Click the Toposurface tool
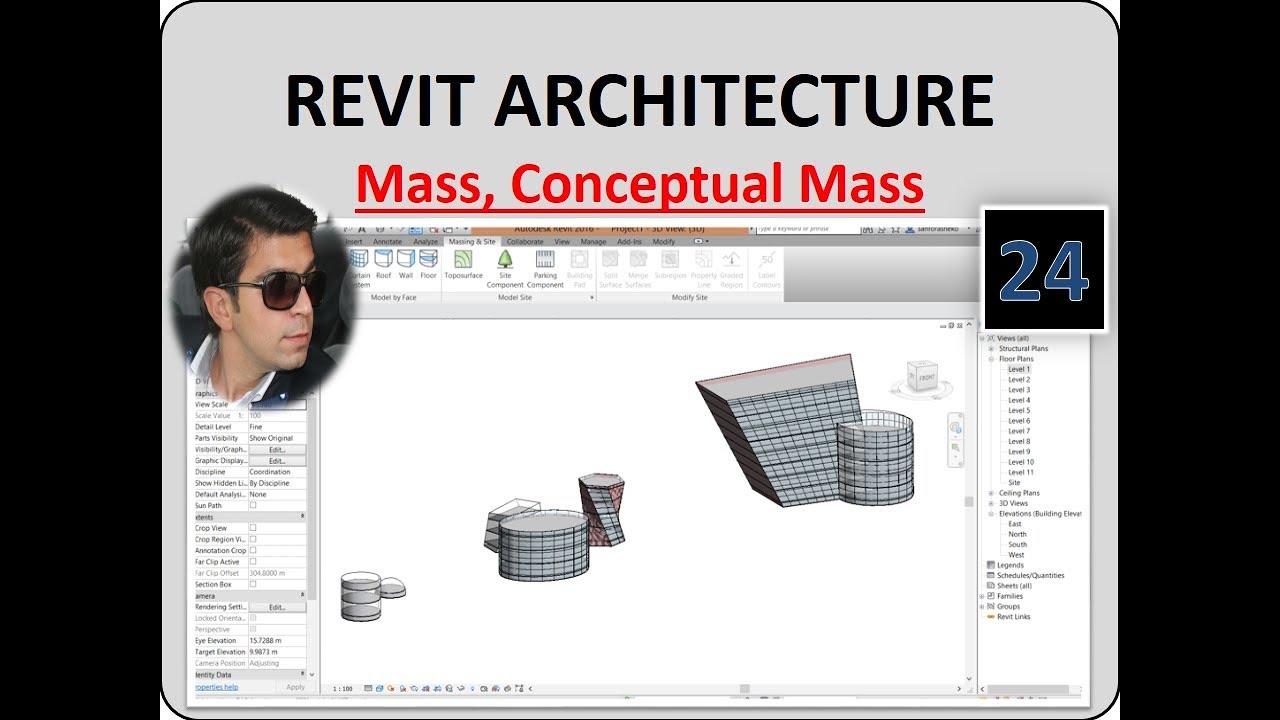 463,264
